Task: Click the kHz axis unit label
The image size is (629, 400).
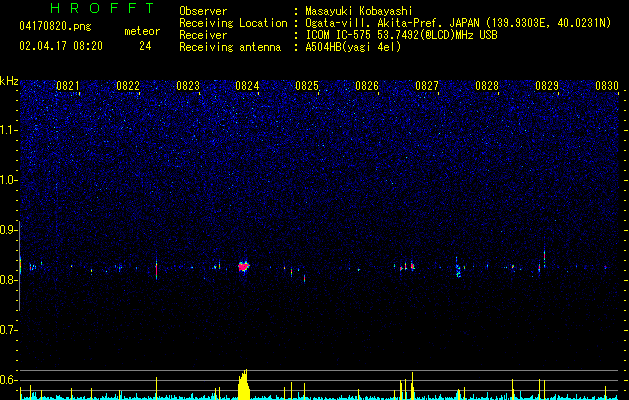Action: pyautogui.click(x=9, y=81)
